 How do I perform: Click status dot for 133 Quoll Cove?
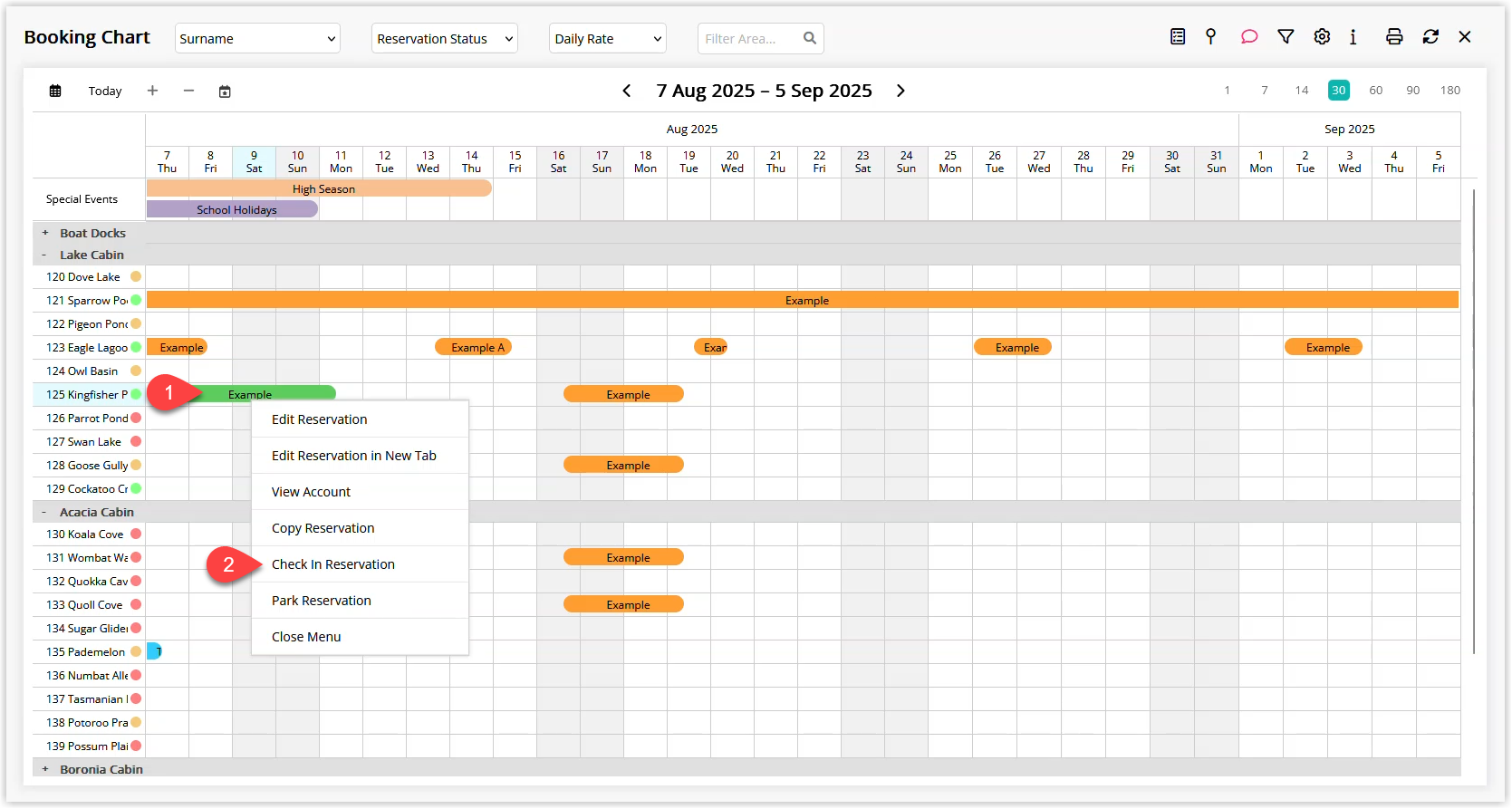tap(136, 604)
